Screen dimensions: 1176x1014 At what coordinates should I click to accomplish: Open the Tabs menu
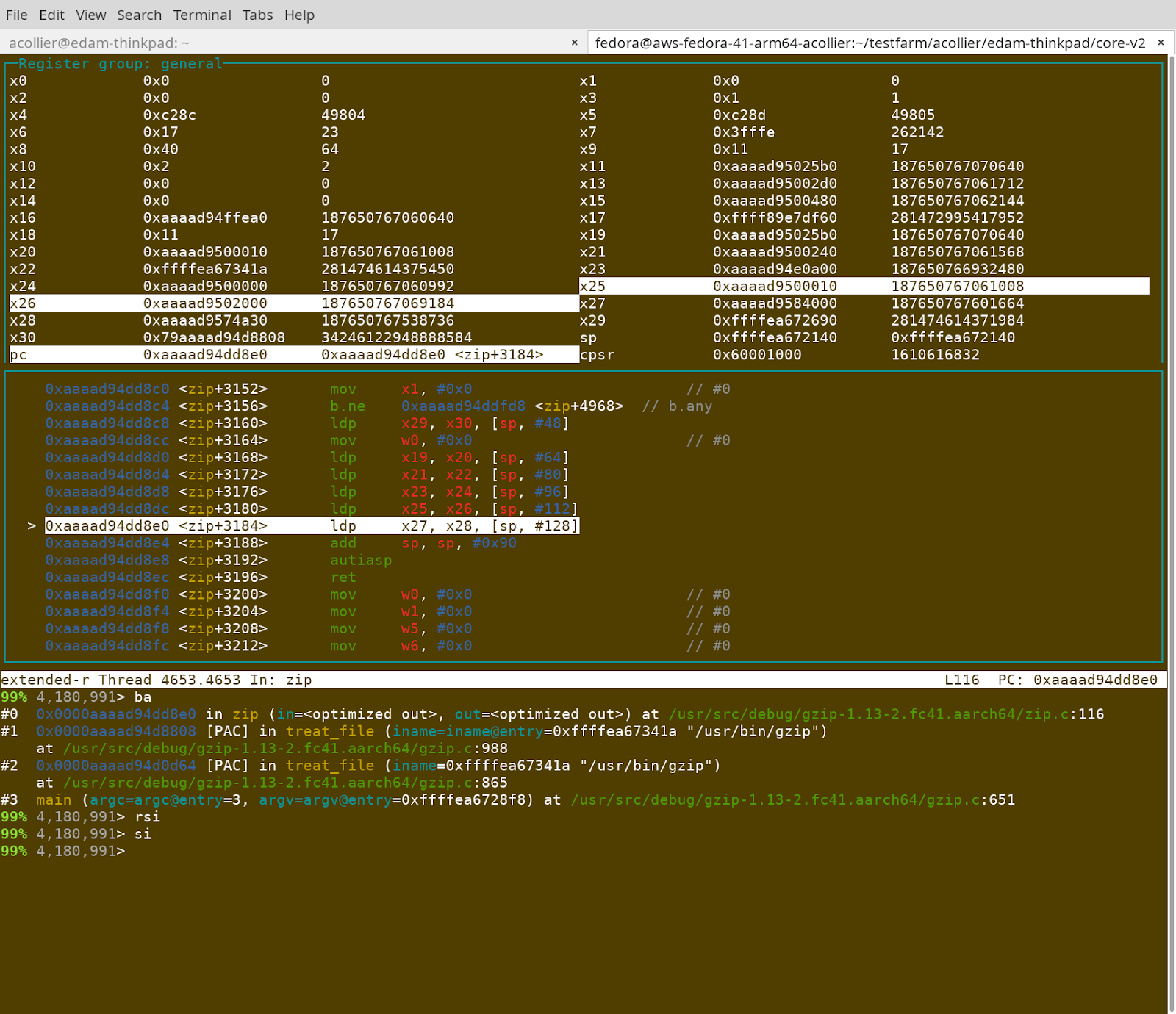click(257, 15)
